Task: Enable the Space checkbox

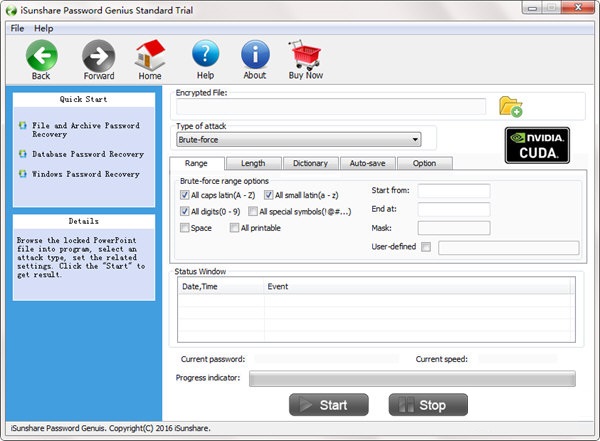Action: (185, 229)
